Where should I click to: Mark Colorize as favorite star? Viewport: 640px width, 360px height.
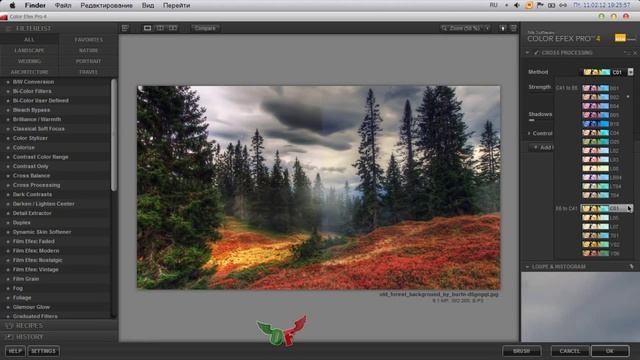[8, 148]
